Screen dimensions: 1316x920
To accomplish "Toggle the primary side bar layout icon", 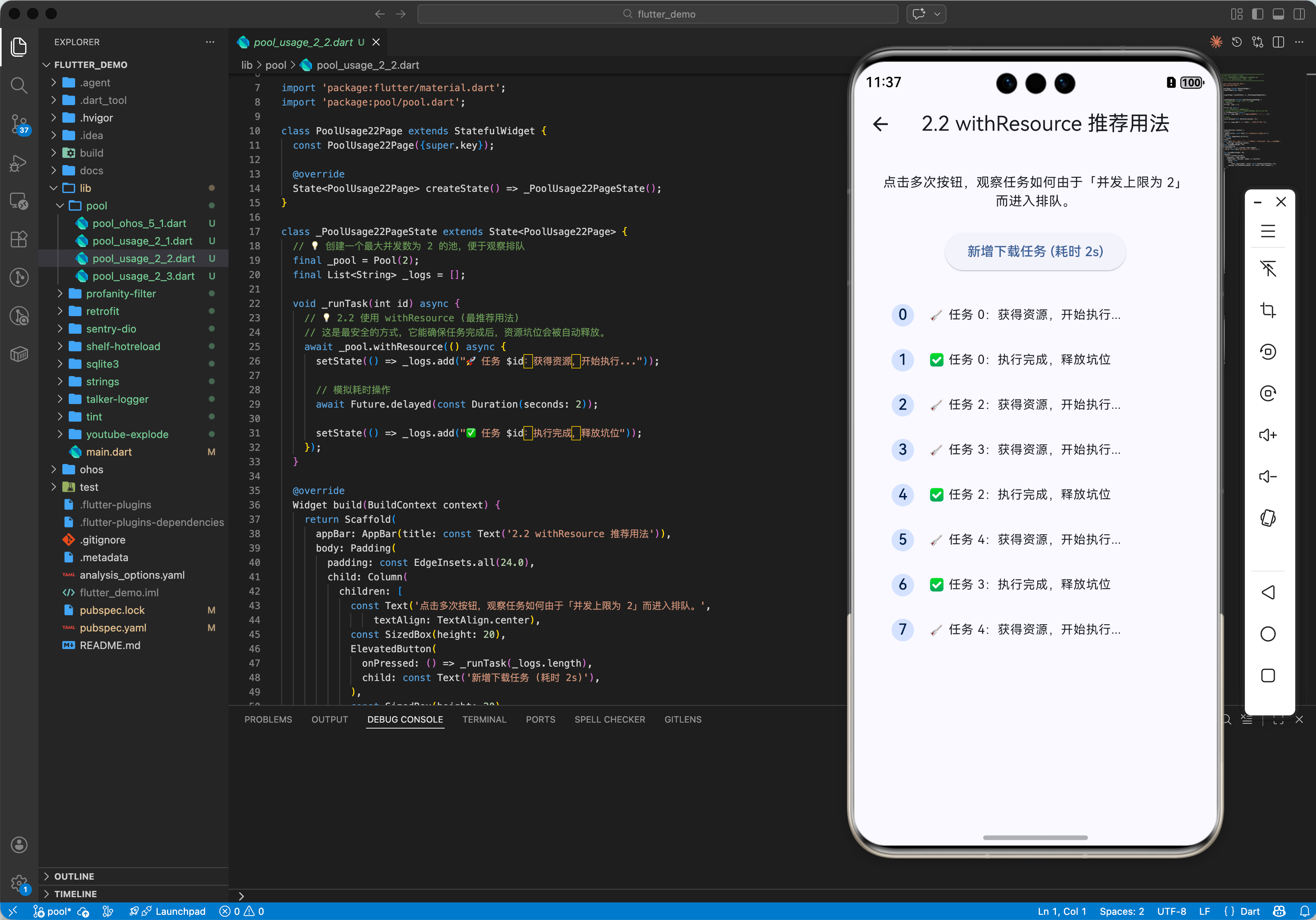I will pyautogui.click(x=1257, y=14).
